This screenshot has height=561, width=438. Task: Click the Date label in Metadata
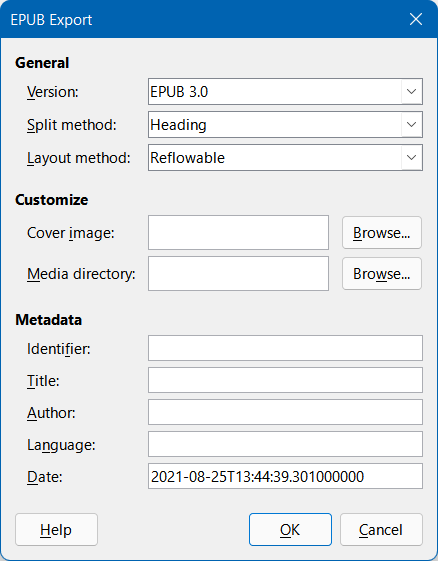45,477
